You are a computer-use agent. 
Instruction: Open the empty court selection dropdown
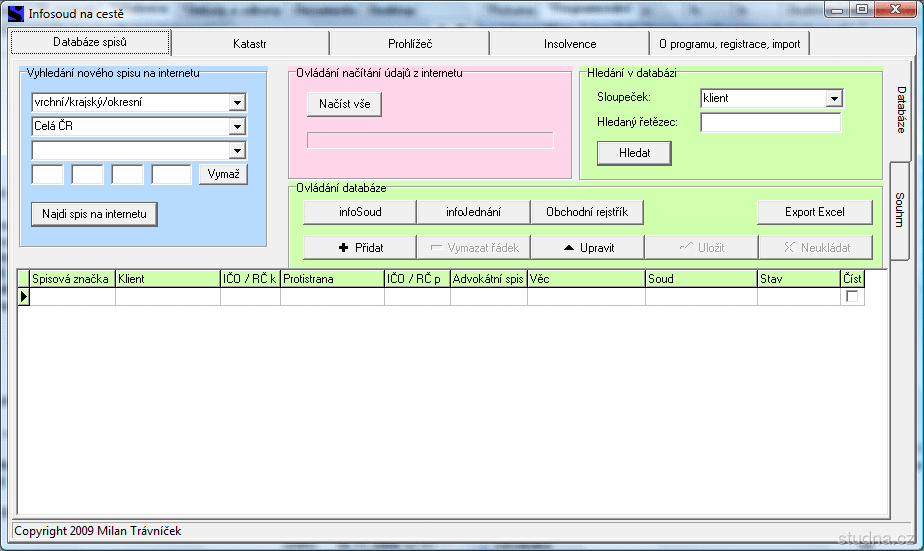coord(237,150)
